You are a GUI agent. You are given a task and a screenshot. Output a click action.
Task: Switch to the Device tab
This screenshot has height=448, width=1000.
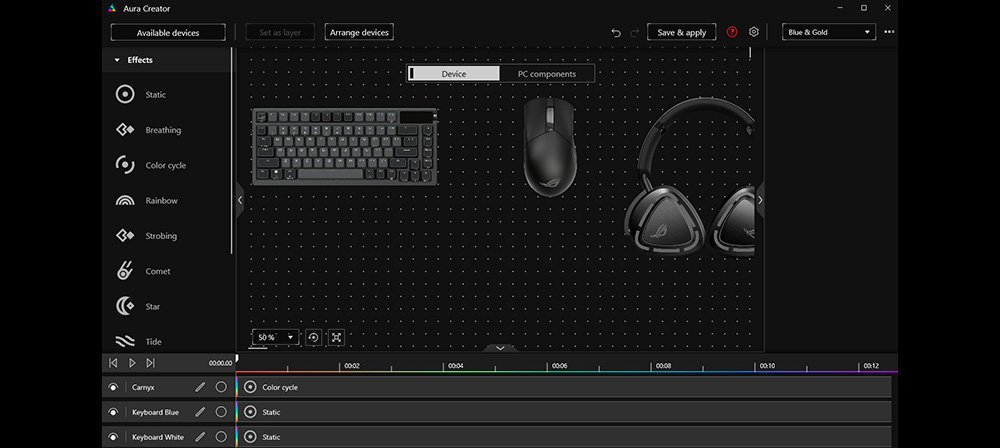pyautogui.click(x=453, y=73)
